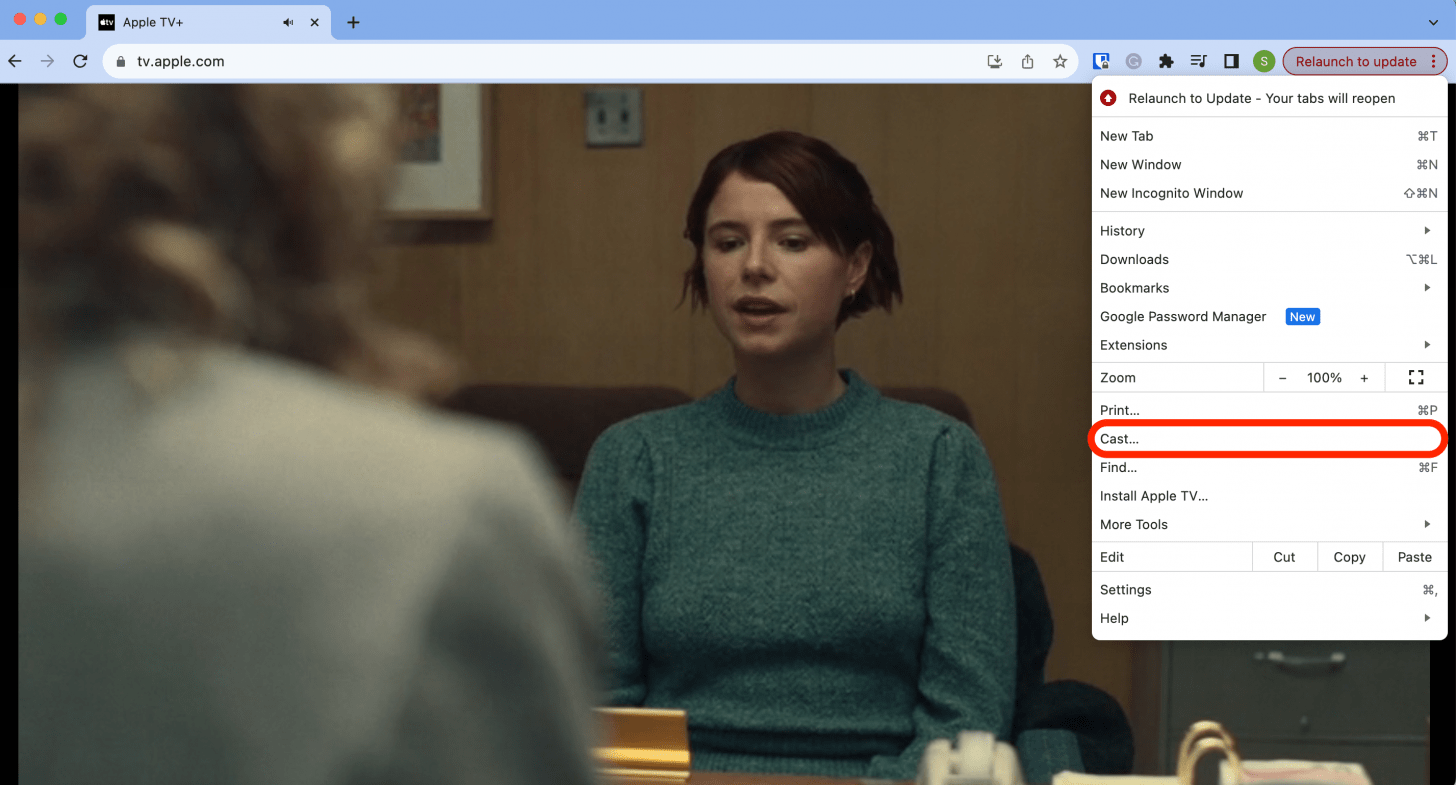Click Copy in the Edit row
This screenshot has height=785, width=1456.
tap(1349, 557)
